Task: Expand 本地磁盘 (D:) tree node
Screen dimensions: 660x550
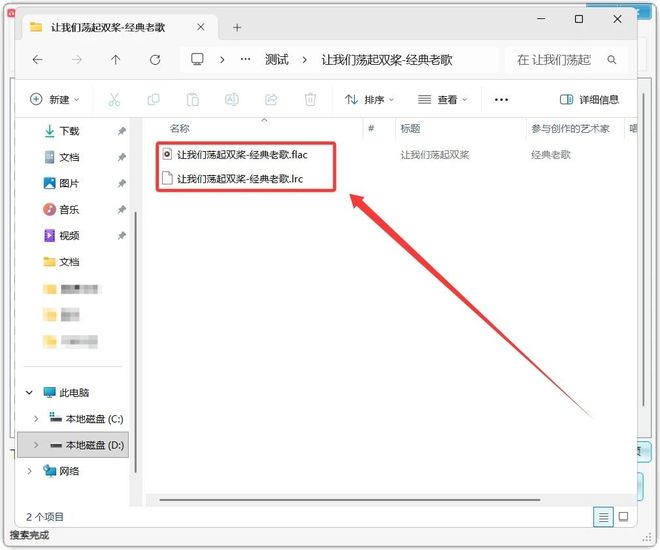Action: [36, 445]
